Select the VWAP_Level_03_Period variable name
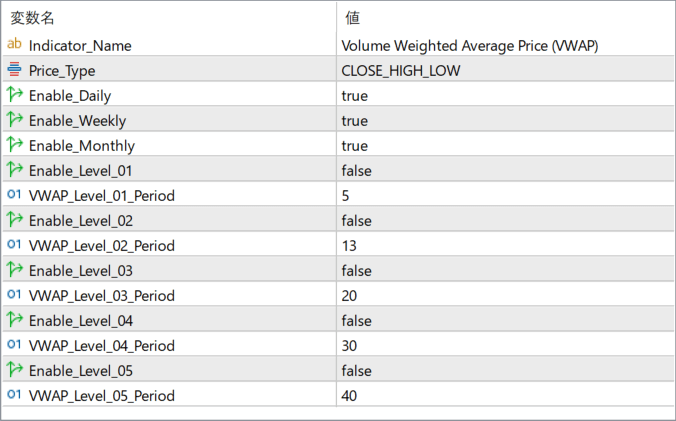 (102, 296)
